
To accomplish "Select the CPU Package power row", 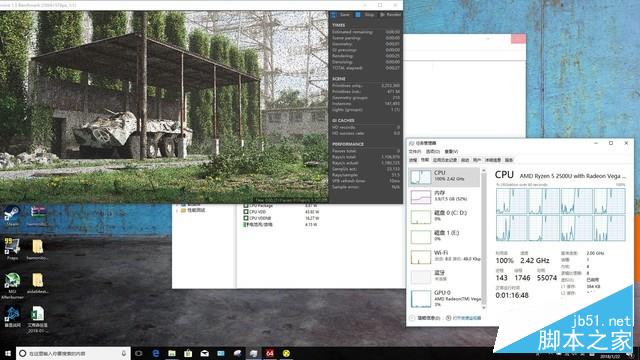I will click(282, 206).
